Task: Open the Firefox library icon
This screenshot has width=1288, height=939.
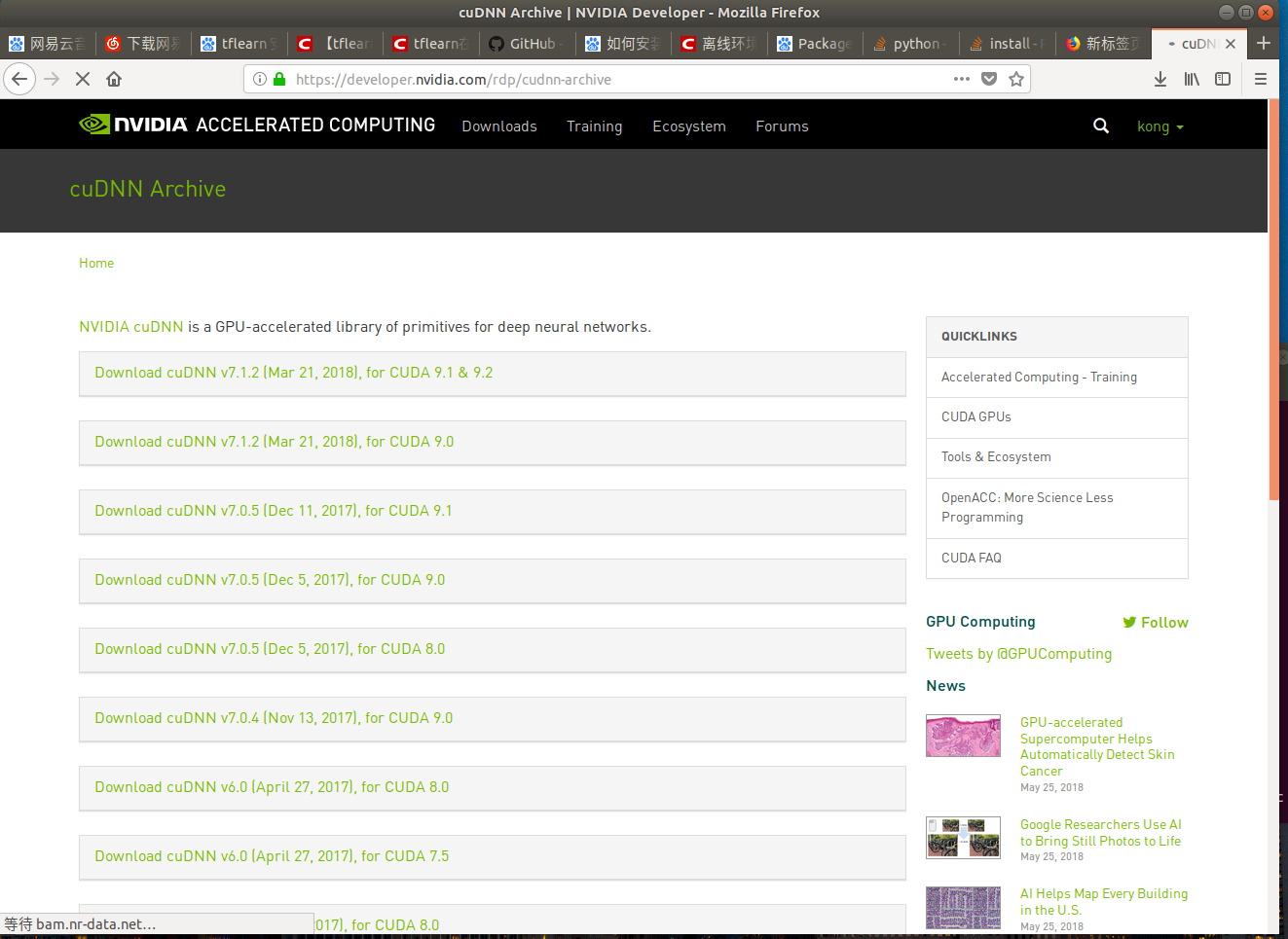Action: pos(1192,79)
